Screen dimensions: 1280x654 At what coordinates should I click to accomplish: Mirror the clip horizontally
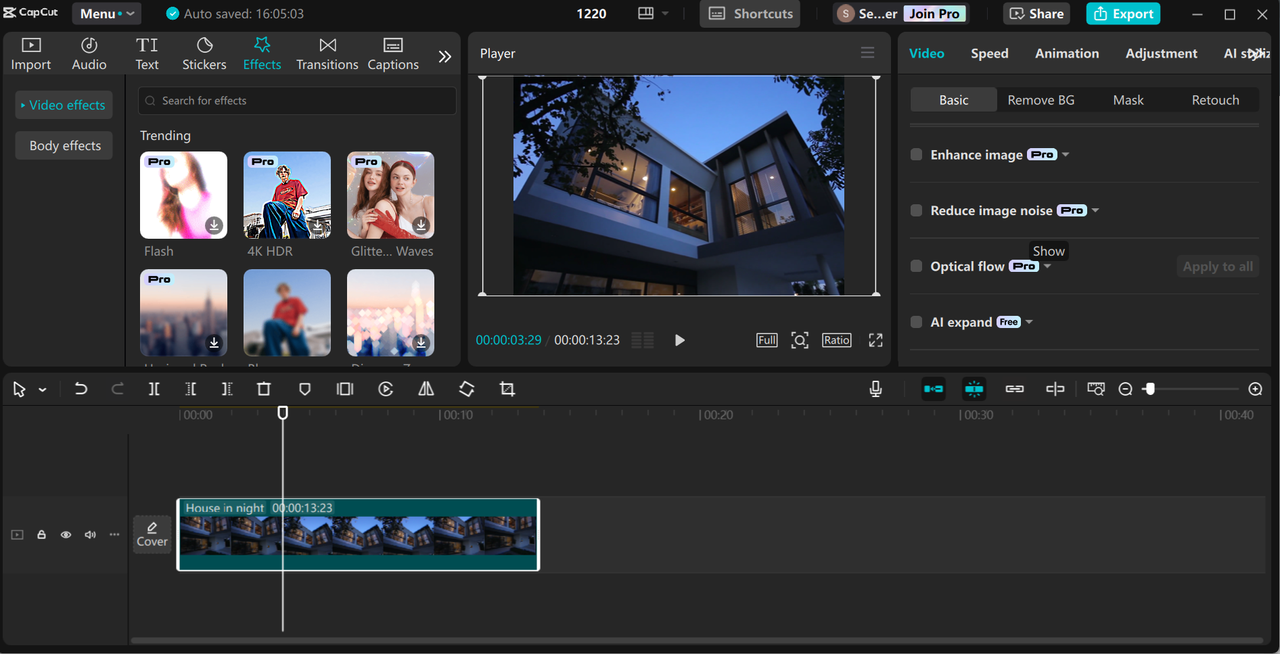[426, 389]
